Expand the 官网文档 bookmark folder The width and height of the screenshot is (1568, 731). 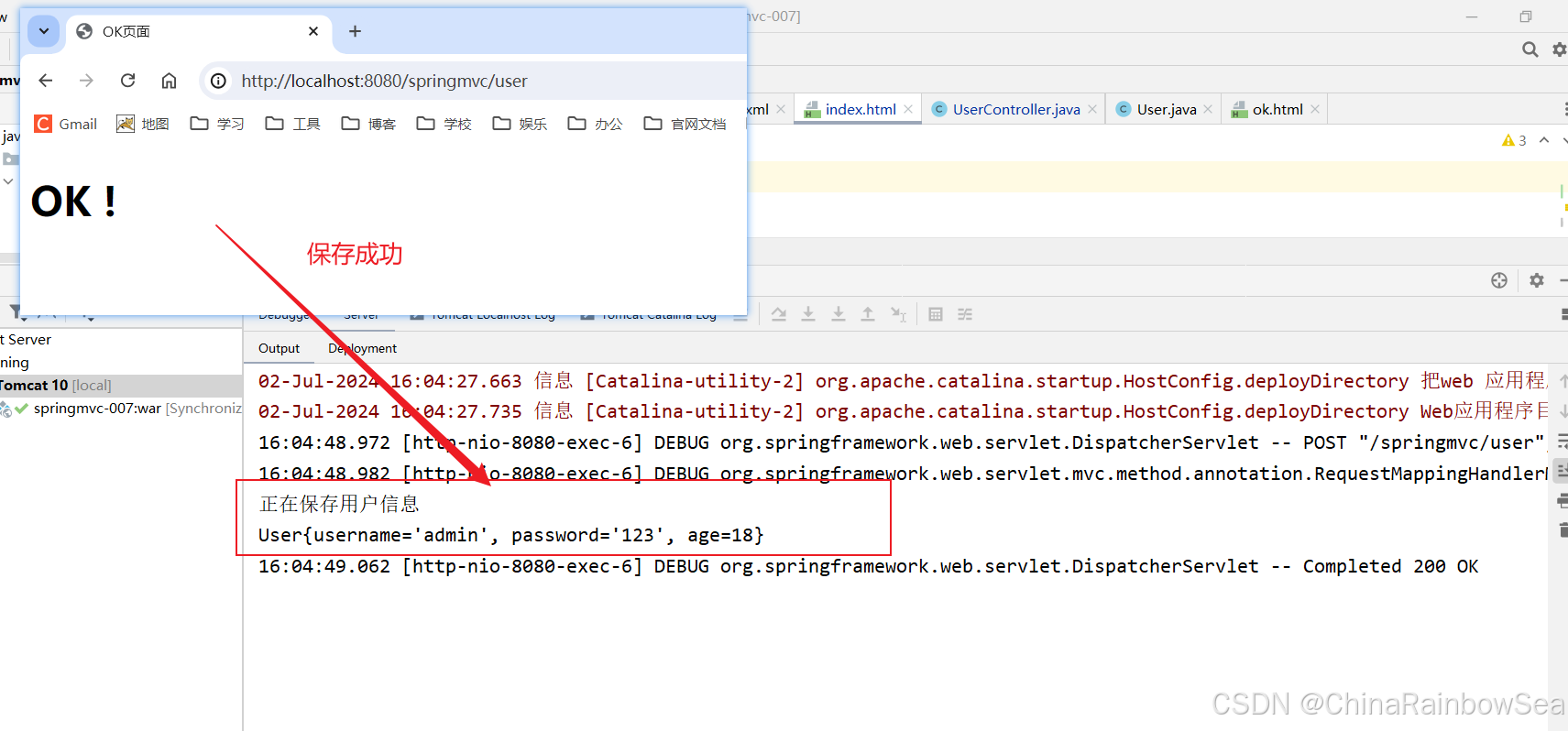tap(685, 124)
